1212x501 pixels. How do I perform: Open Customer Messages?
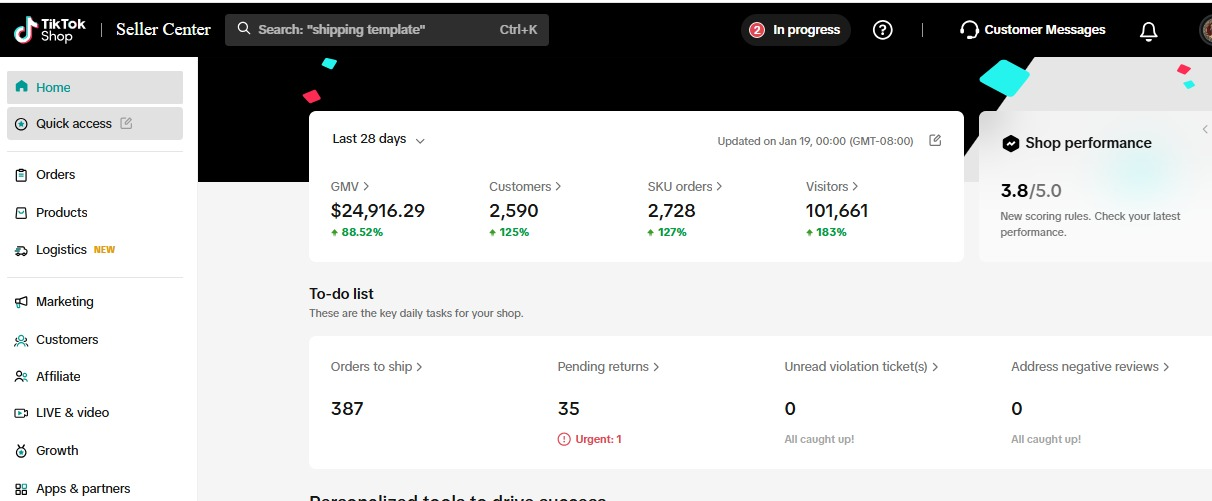tap(1033, 30)
